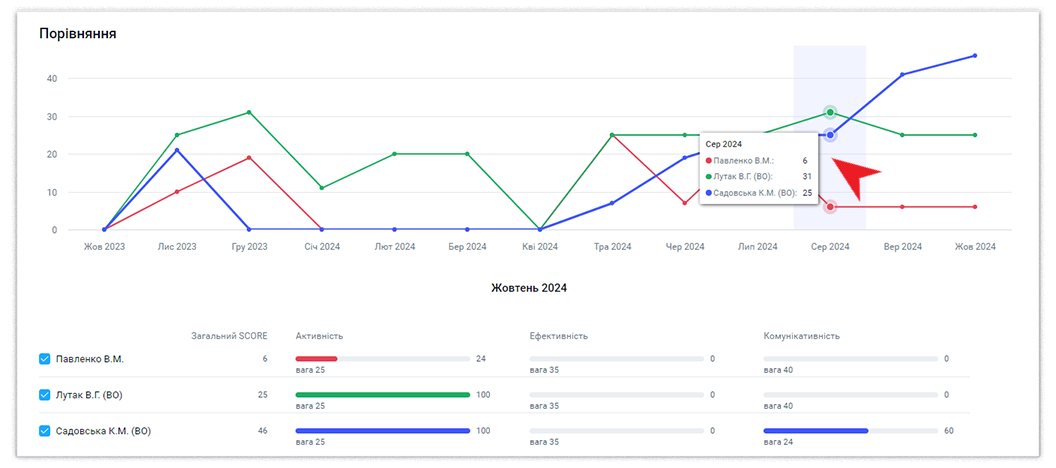Click the highlighted blue point at Сер 2024
Image resolution: width=1056 pixels, height=468 pixels.
coord(830,135)
